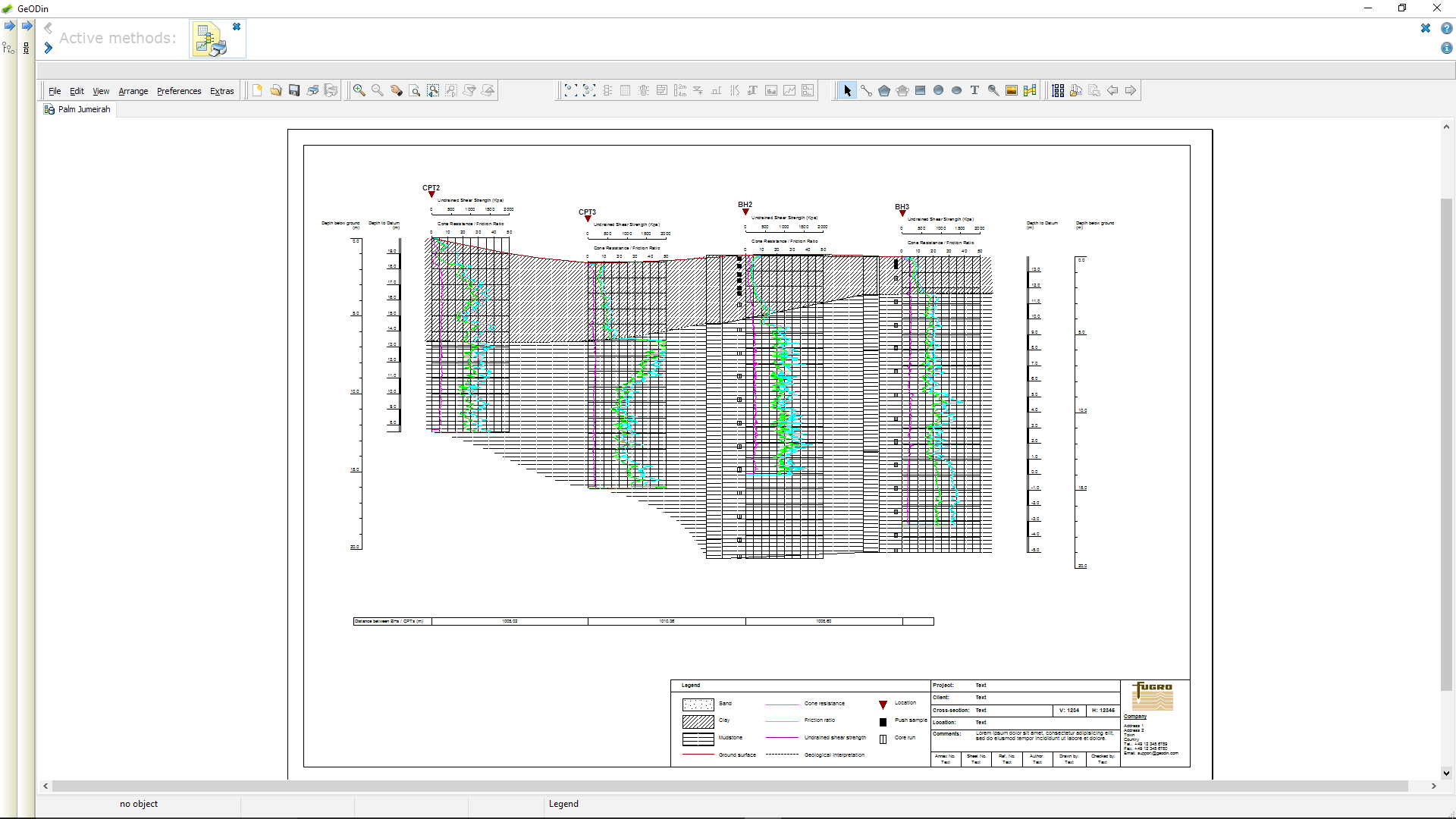Viewport: 1456px width, 819px height.
Task: Close the active method thumbnail
Action: (x=237, y=26)
